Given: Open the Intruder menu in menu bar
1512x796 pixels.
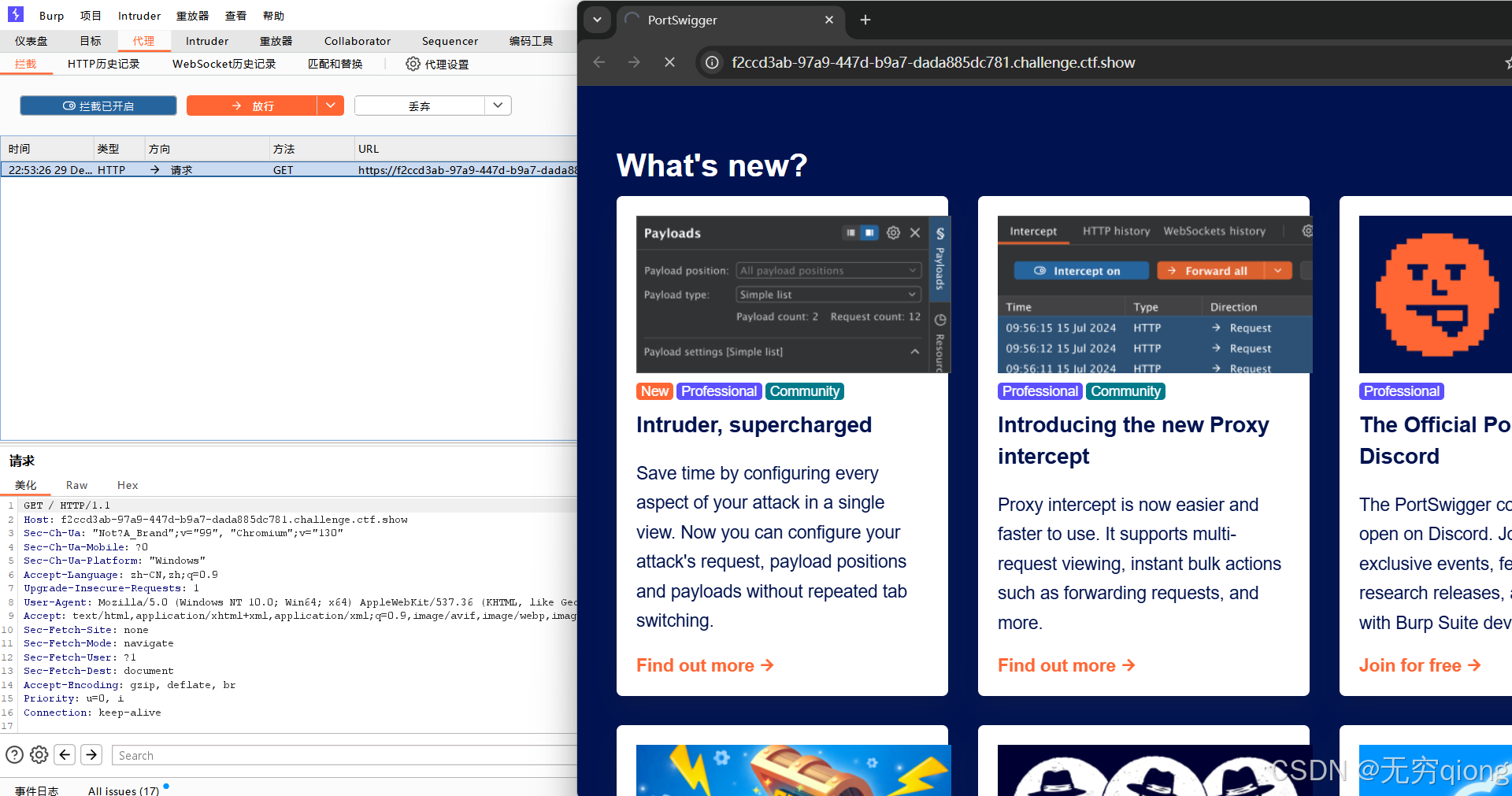Looking at the screenshot, I should pyautogui.click(x=139, y=16).
